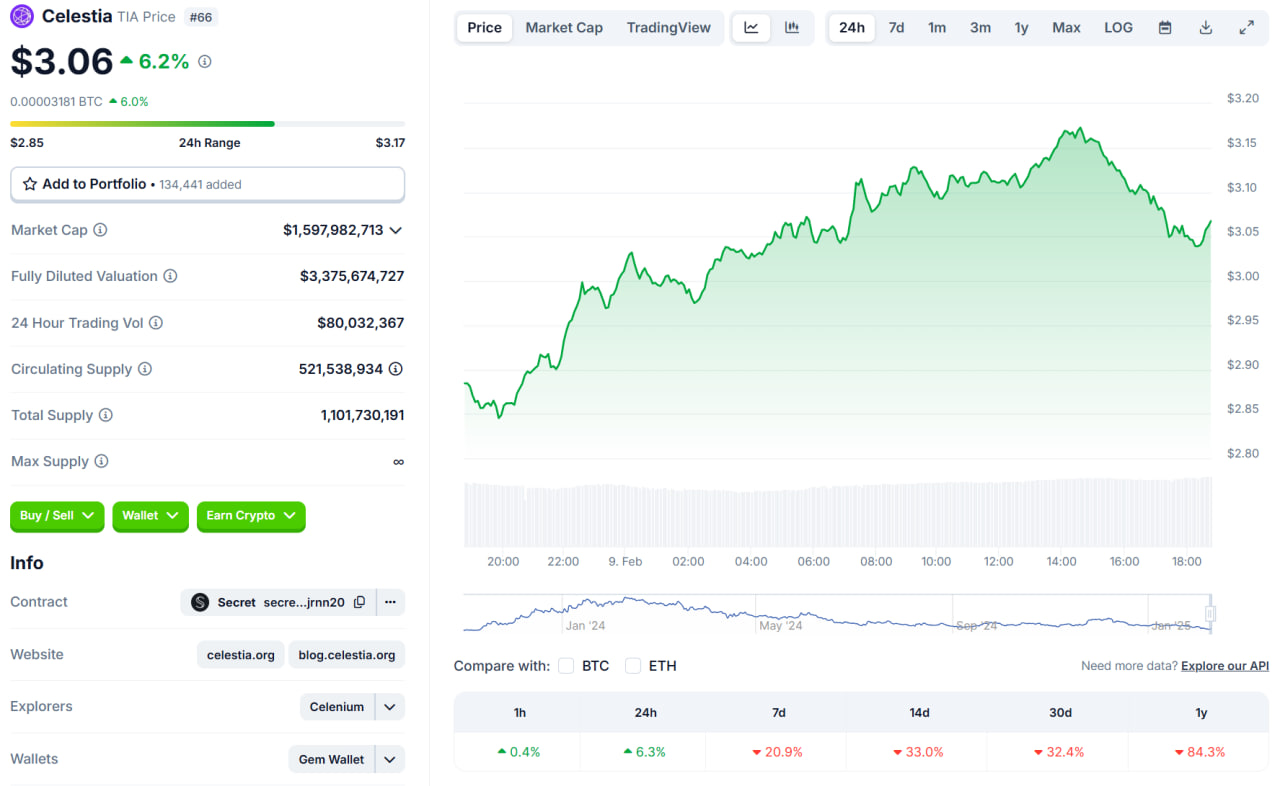Click the 24 Hour Trading Vol info icon

(x=156, y=323)
